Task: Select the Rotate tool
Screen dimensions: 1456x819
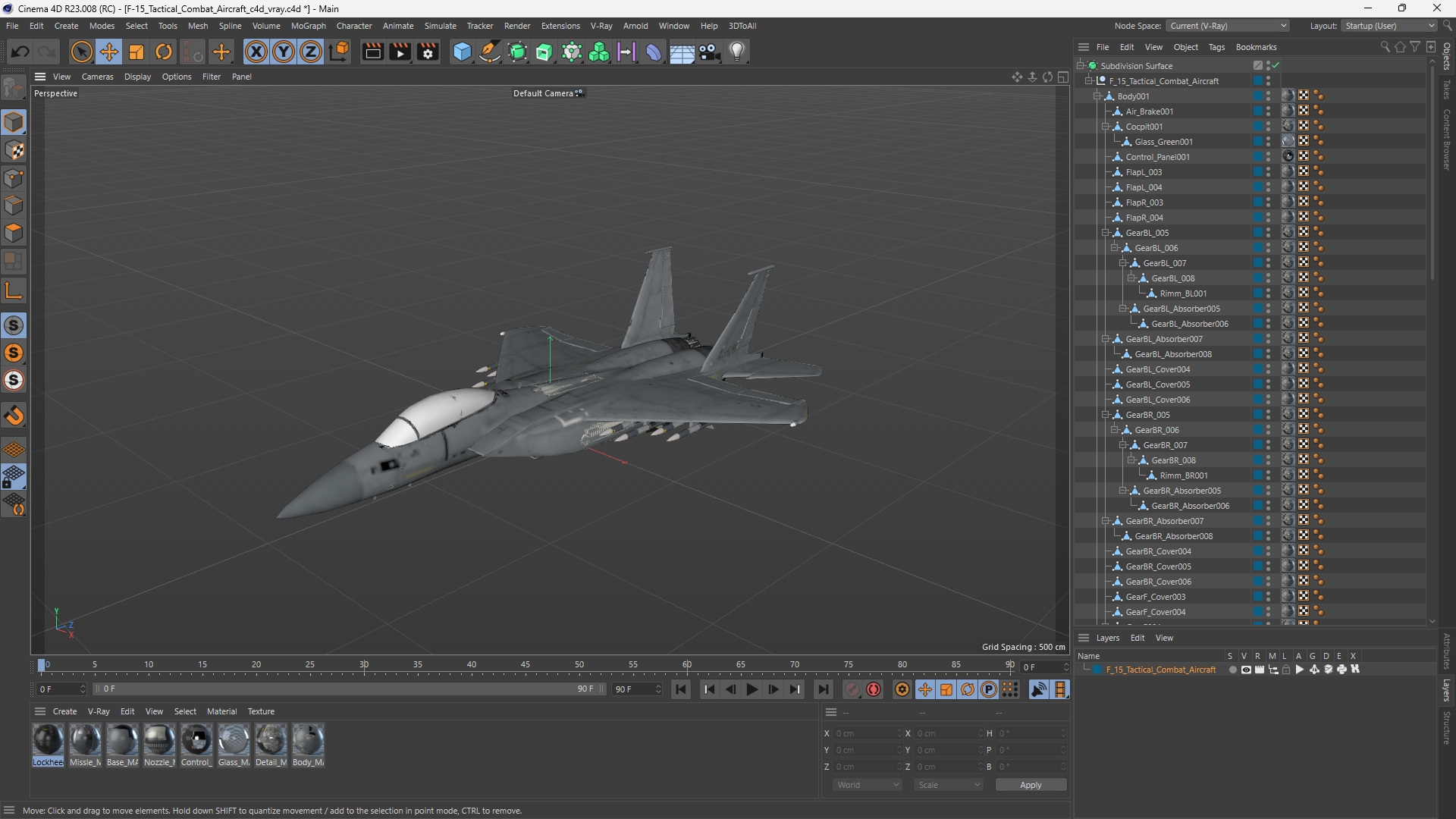Action: click(x=164, y=52)
